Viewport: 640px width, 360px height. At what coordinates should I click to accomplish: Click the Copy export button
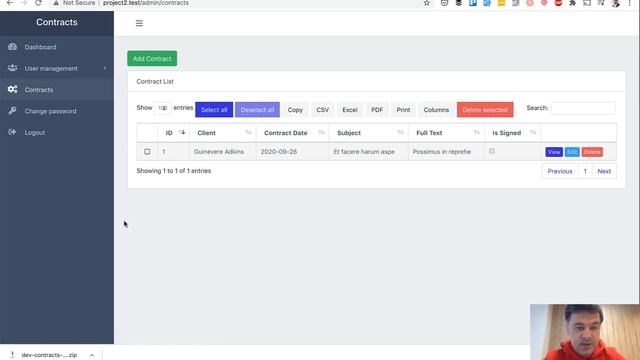(295, 110)
